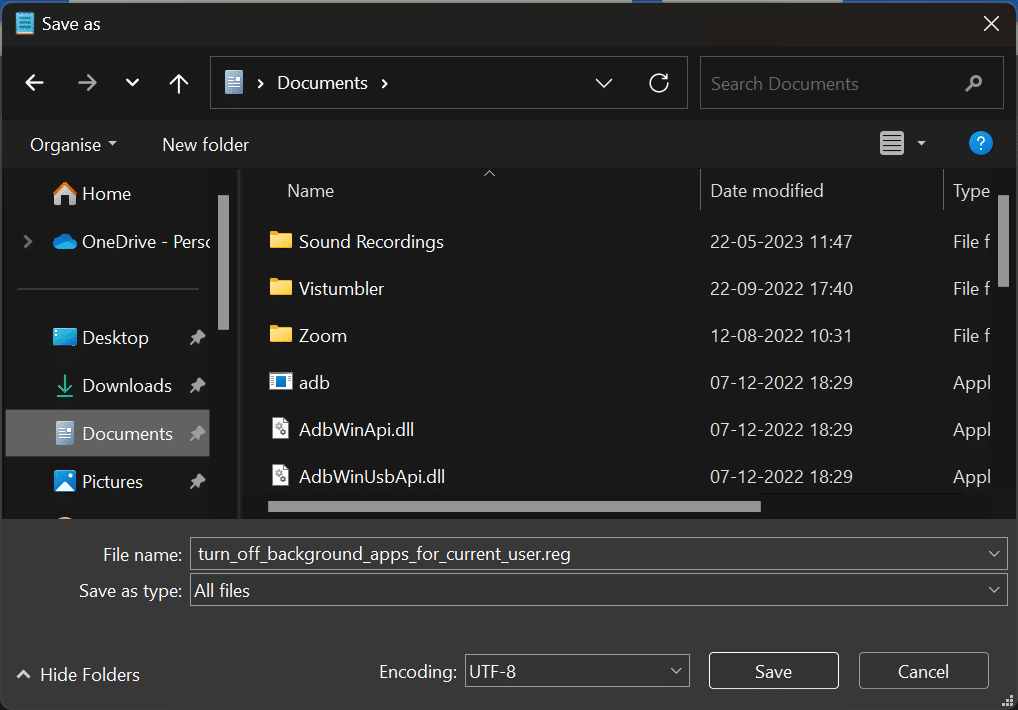Click the Save button
1018x710 pixels.
pyautogui.click(x=773, y=671)
